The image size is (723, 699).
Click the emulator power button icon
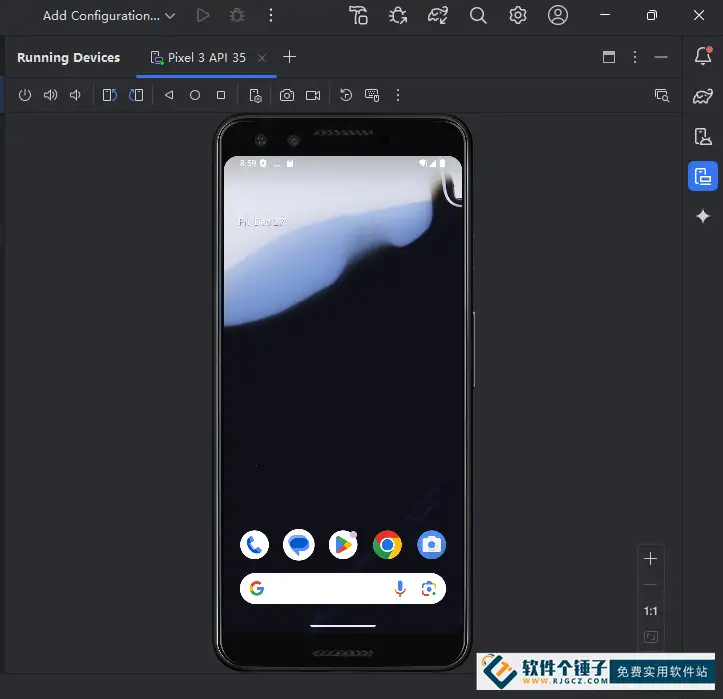pos(25,95)
